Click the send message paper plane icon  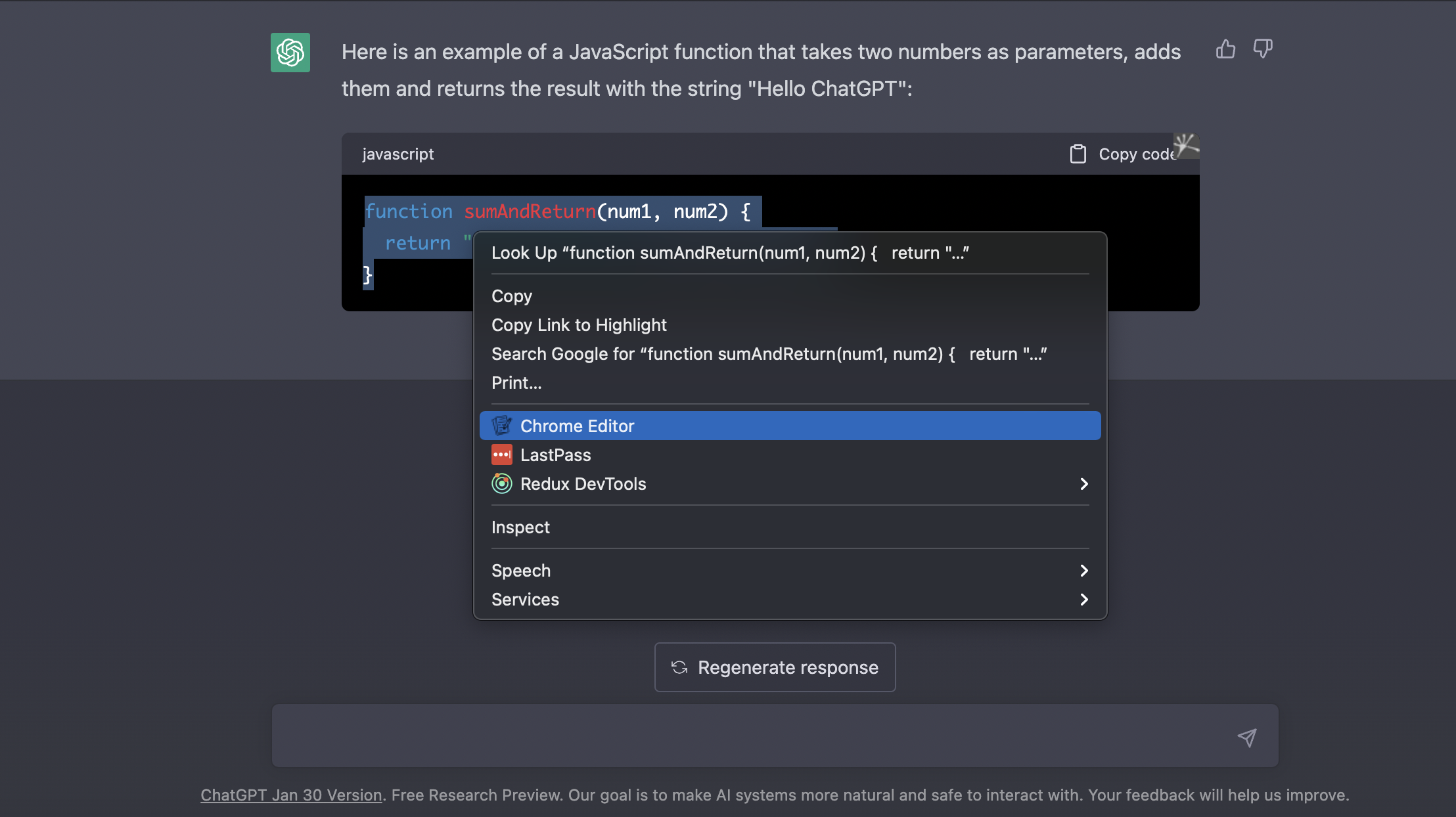(1246, 737)
